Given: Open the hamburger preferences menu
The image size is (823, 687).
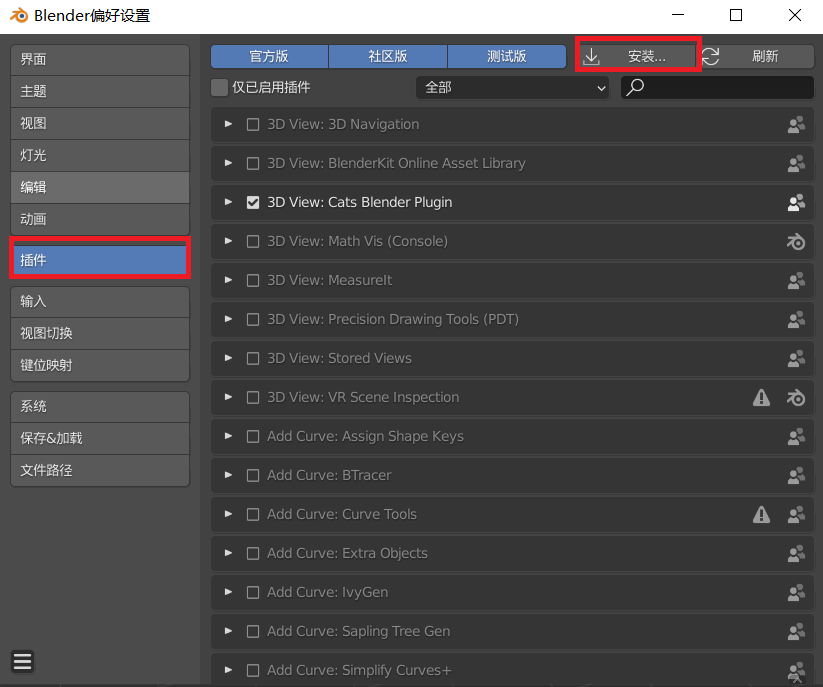Looking at the screenshot, I should tap(23, 661).
